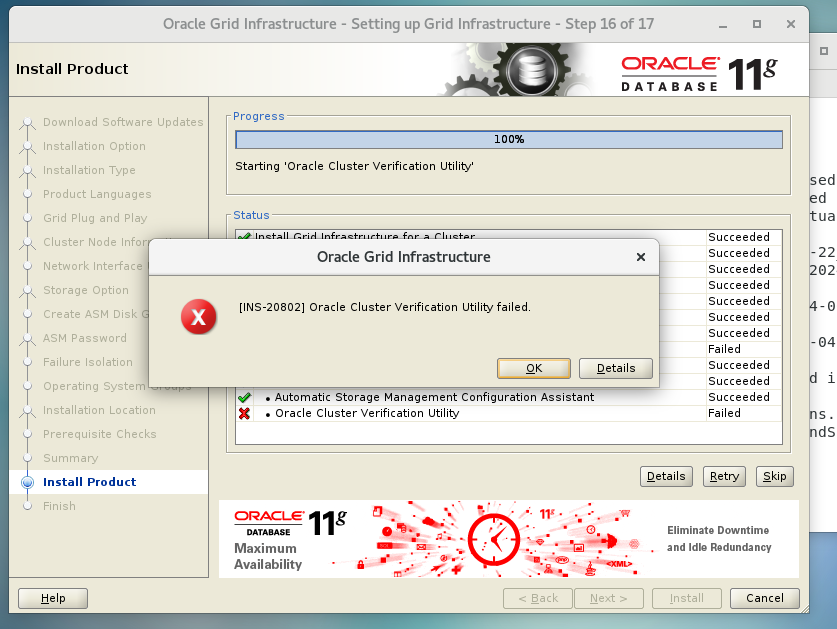Image resolution: width=837 pixels, height=629 pixels.
Task: Click the Install Product step bullet icon
Action: pos(27,482)
